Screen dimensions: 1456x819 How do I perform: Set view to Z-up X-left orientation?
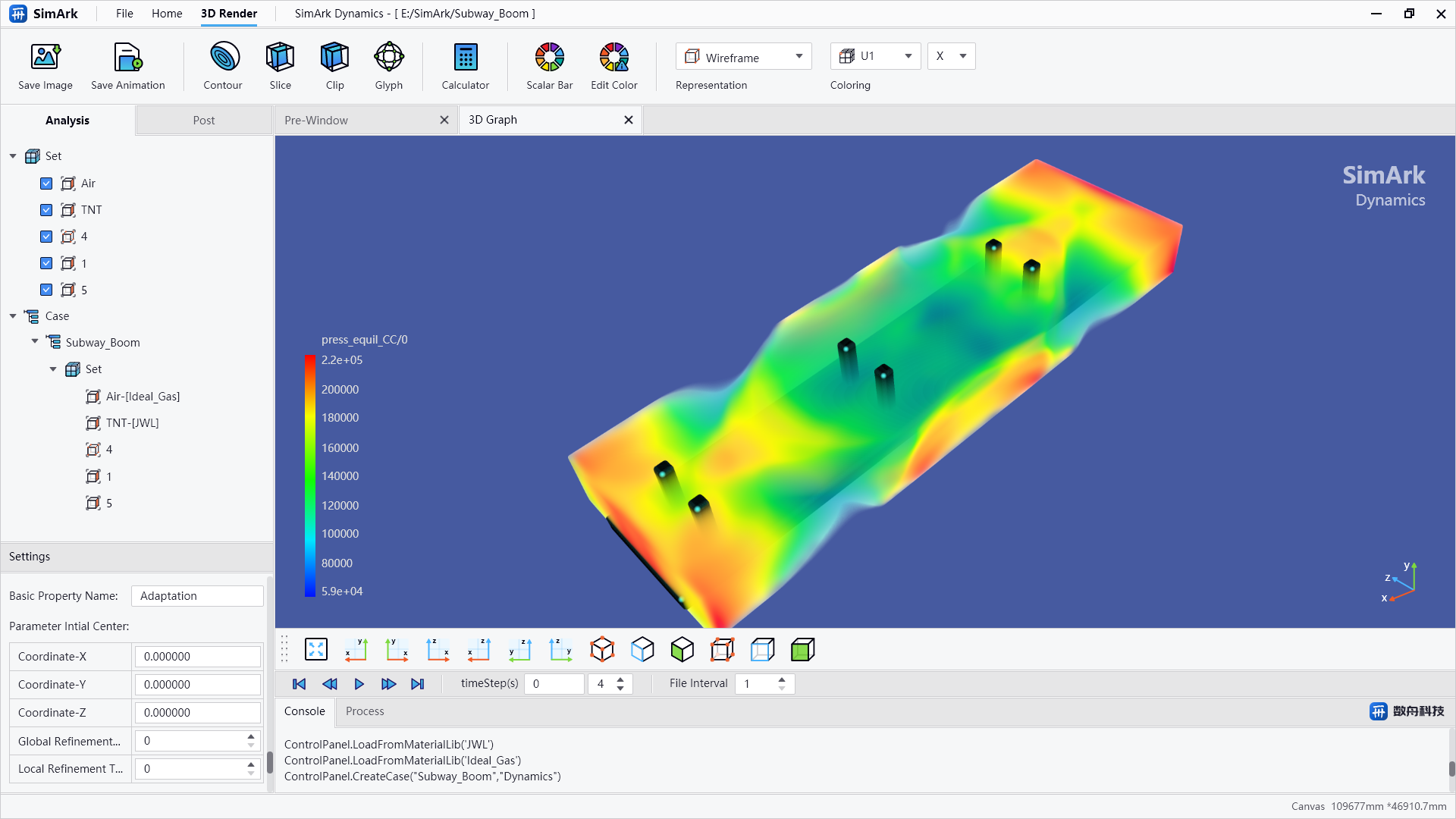[x=479, y=650]
